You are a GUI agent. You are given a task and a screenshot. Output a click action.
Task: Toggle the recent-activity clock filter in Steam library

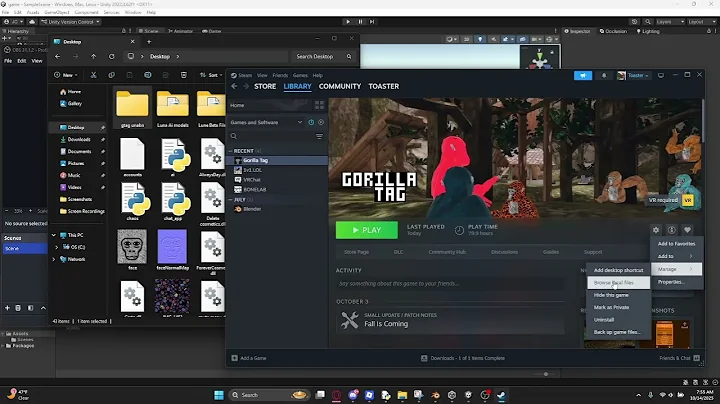(x=311, y=122)
